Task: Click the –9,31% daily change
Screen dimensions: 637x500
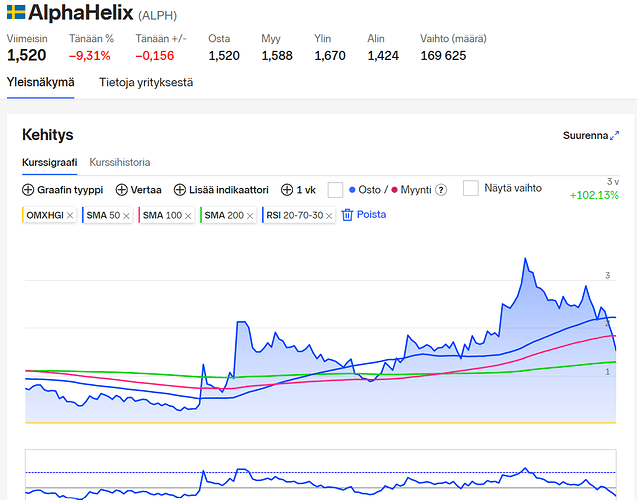Action: [90, 56]
